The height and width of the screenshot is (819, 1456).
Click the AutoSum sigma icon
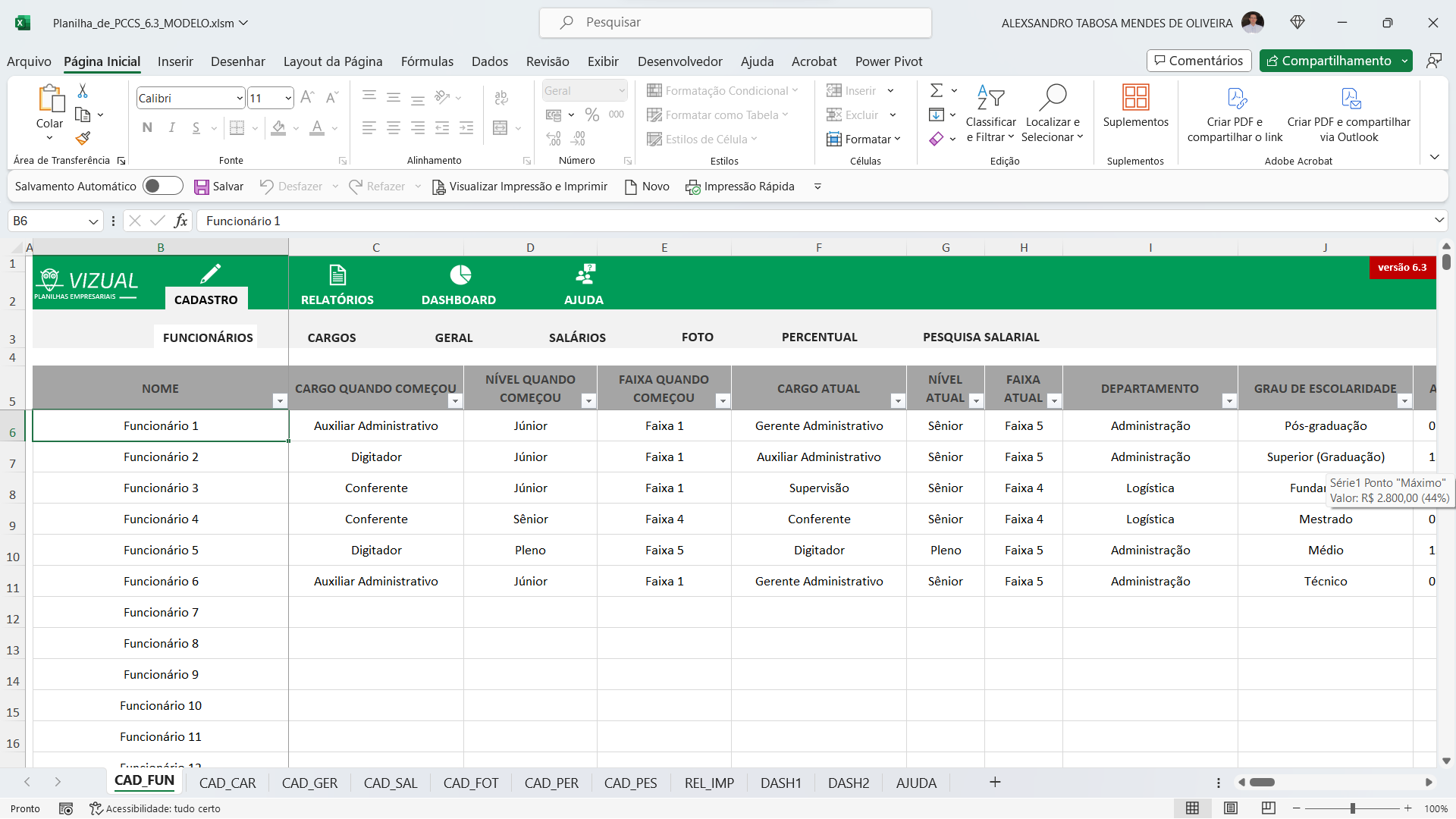[x=937, y=91]
